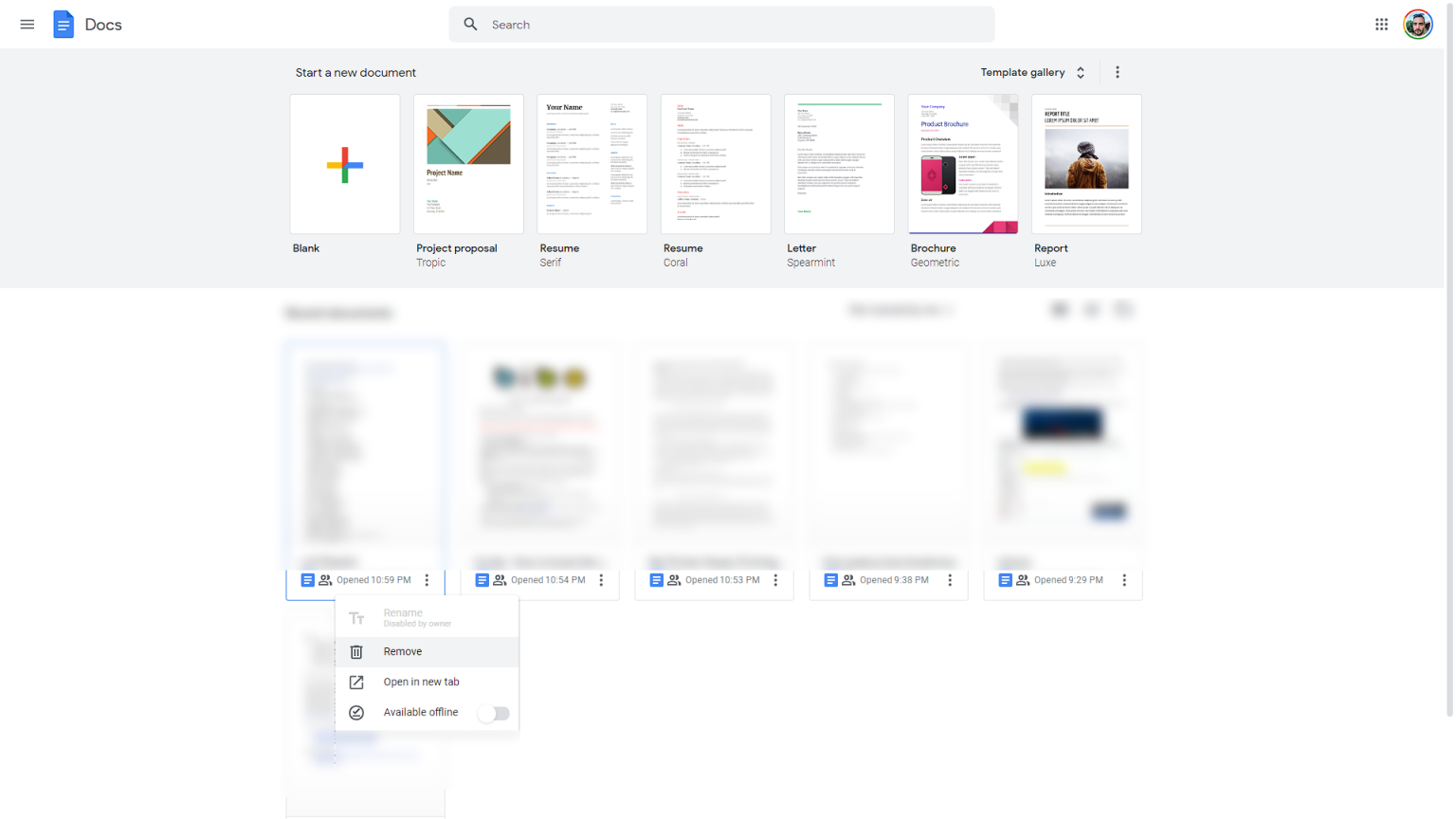Enable the Available offline toggle
1456x819 pixels.
[x=493, y=712]
